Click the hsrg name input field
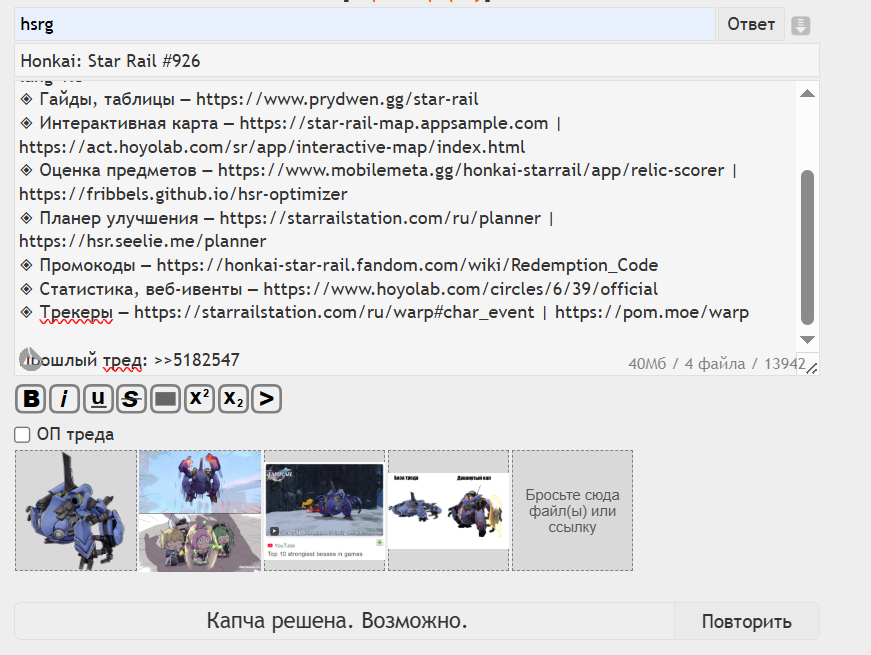Screen dimensions: 871x655 (365, 24)
